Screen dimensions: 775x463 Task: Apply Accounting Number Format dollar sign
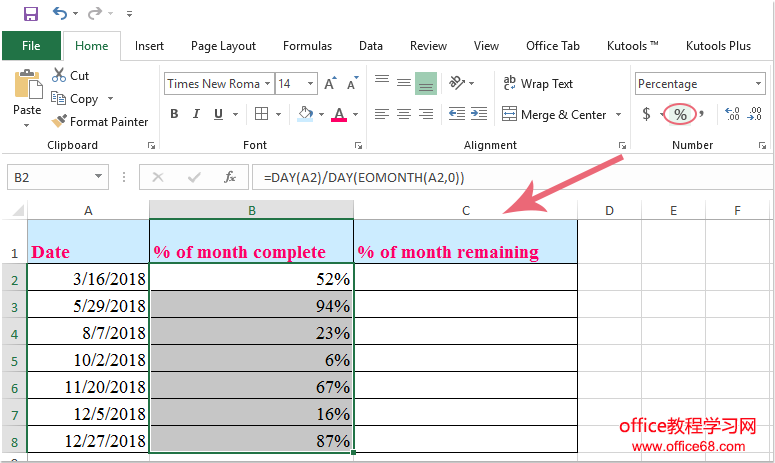(646, 114)
